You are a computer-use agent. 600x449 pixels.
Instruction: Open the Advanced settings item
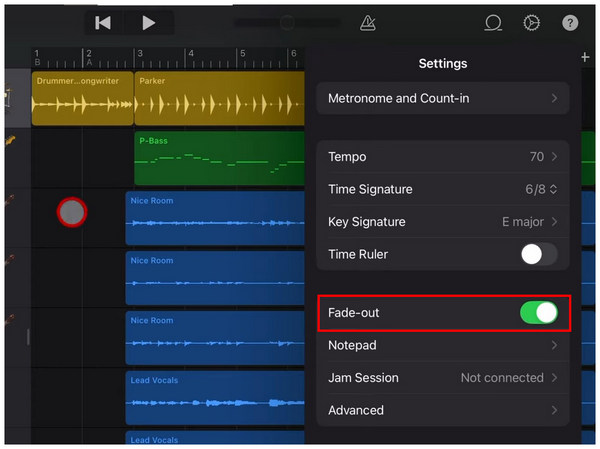point(442,410)
